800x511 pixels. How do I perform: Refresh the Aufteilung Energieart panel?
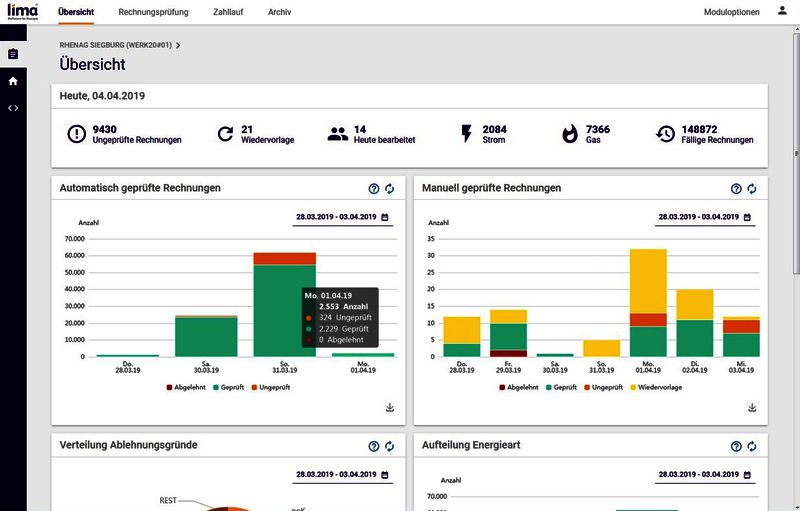click(752, 446)
